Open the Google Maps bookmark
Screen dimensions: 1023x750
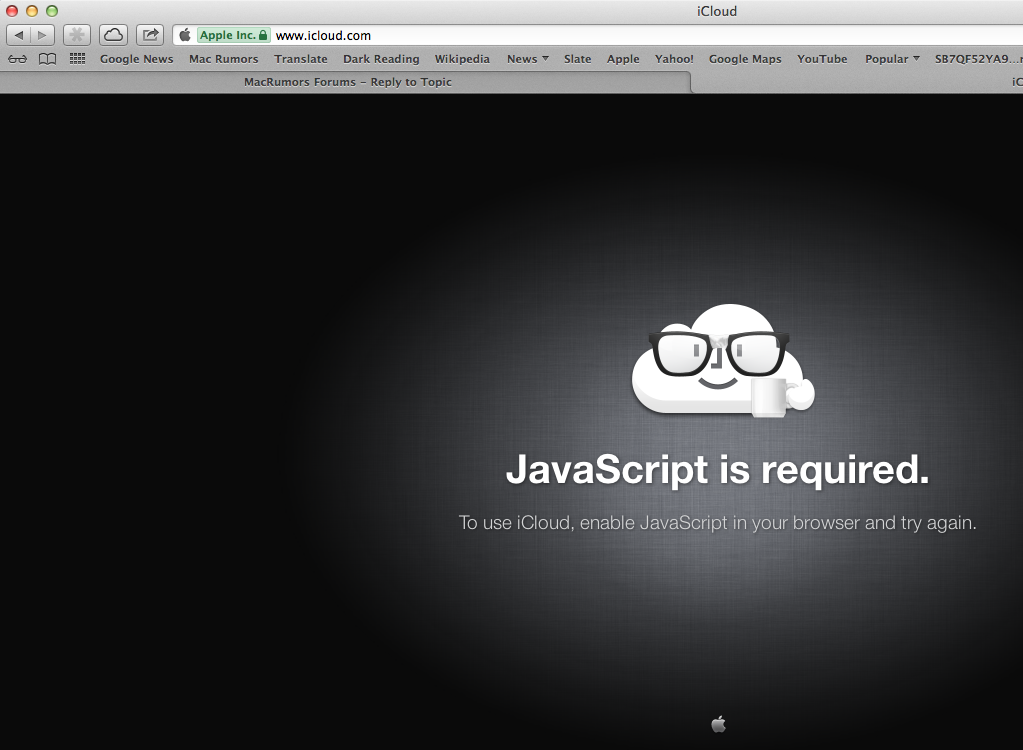coord(745,59)
